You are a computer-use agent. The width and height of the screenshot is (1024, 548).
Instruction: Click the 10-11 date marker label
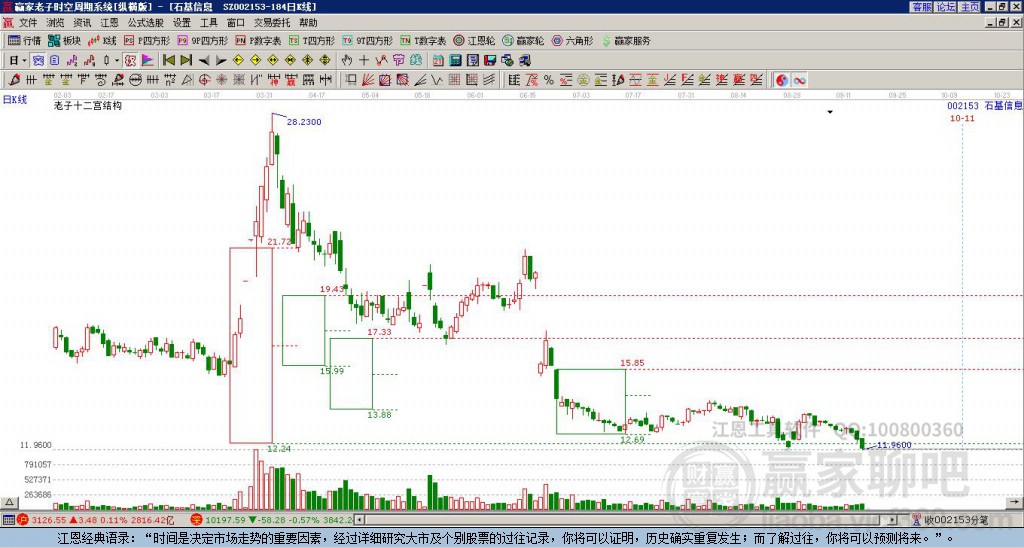click(x=962, y=118)
